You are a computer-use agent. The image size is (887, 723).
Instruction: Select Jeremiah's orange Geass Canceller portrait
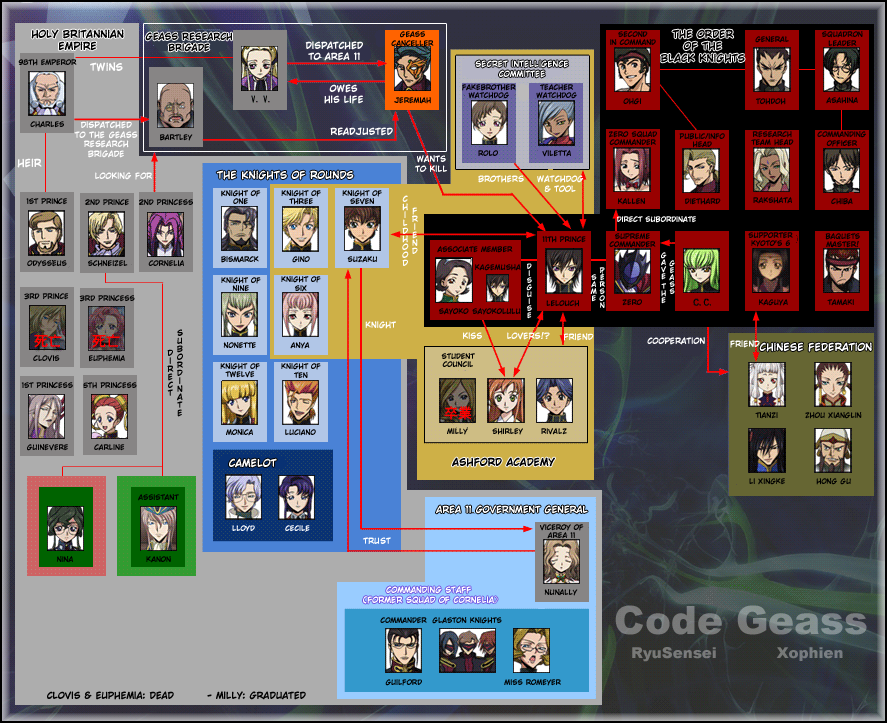(412, 68)
